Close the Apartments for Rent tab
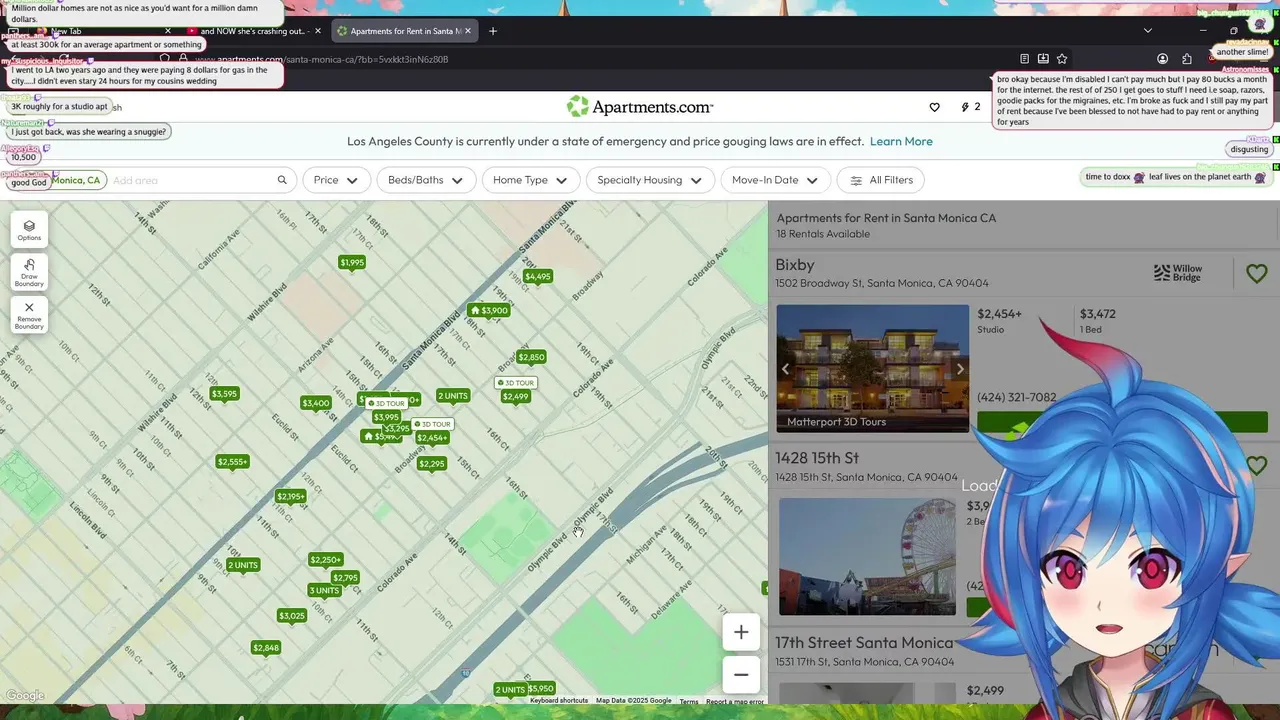The height and width of the screenshot is (720, 1280). (x=467, y=31)
